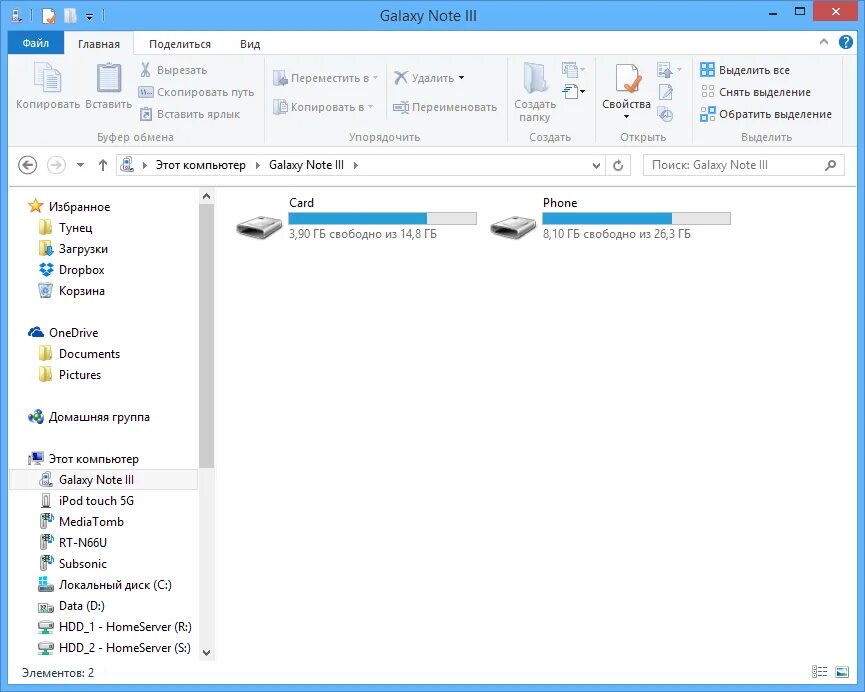Expand the arrow after Galaxy Note III breadcrumb

(356, 165)
